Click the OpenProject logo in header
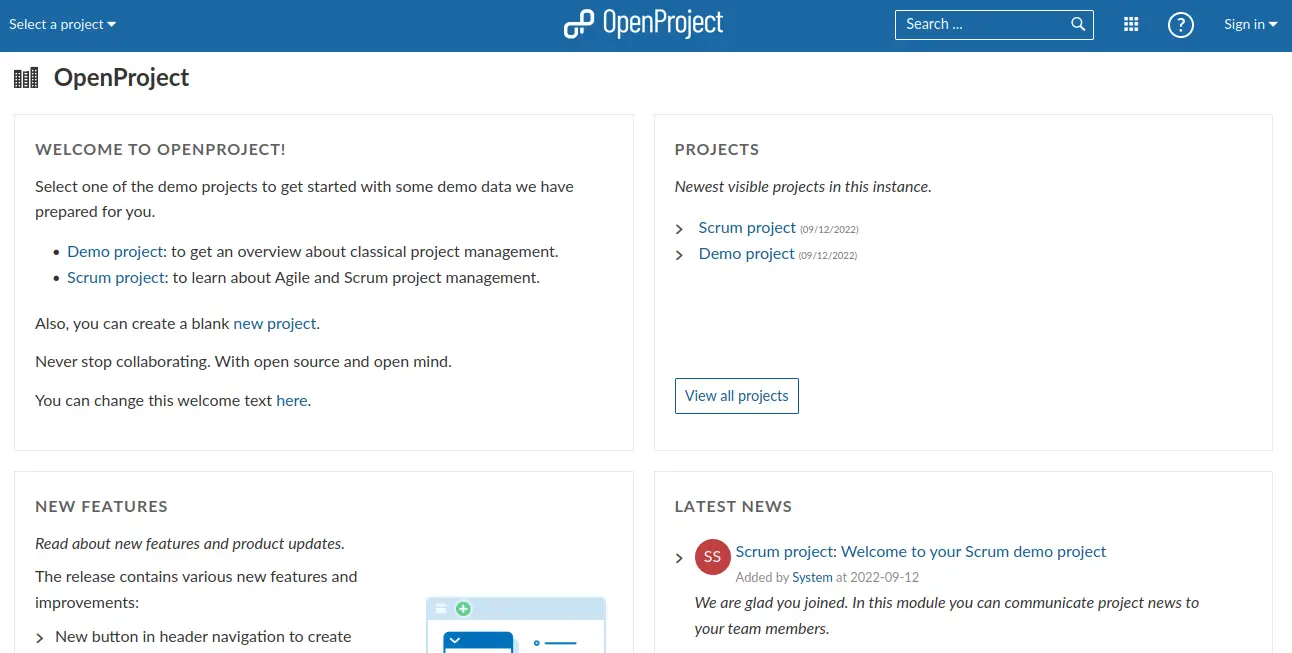 pyautogui.click(x=643, y=23)
